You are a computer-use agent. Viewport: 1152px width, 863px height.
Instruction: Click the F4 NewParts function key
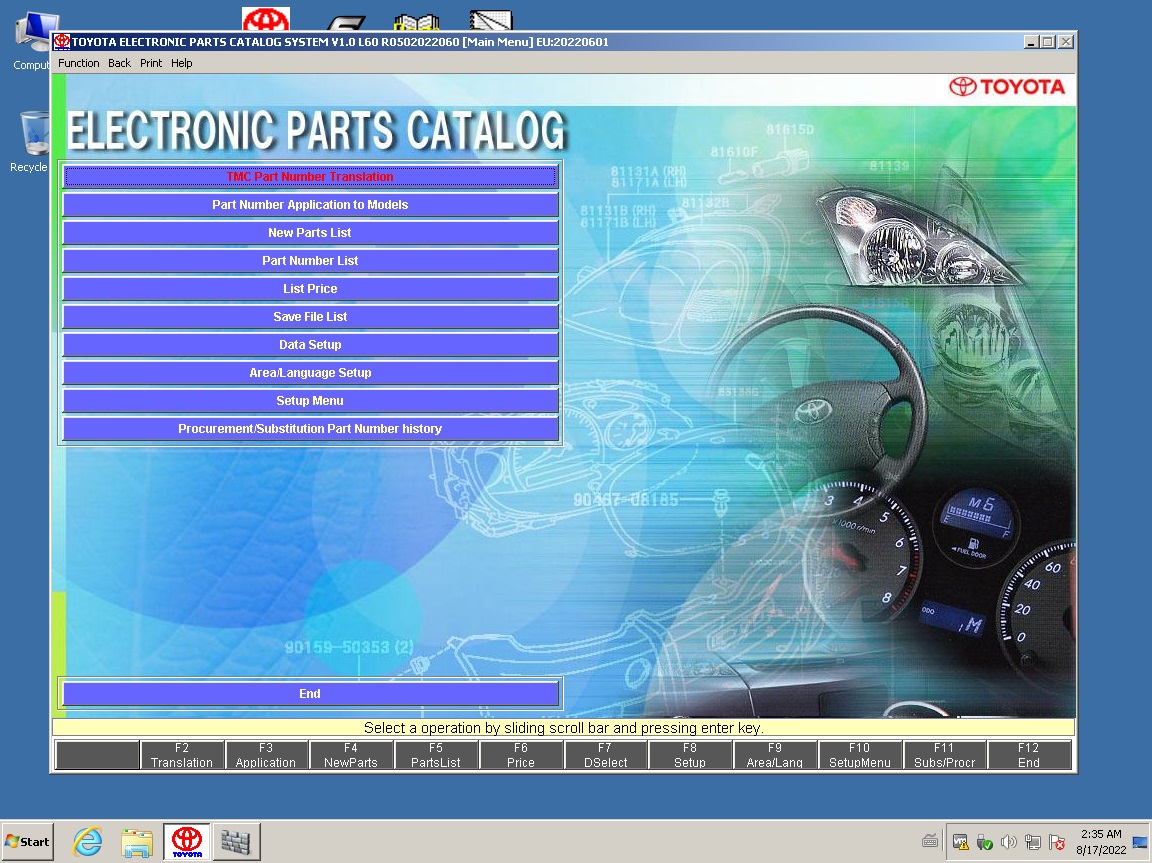[351, 755]
